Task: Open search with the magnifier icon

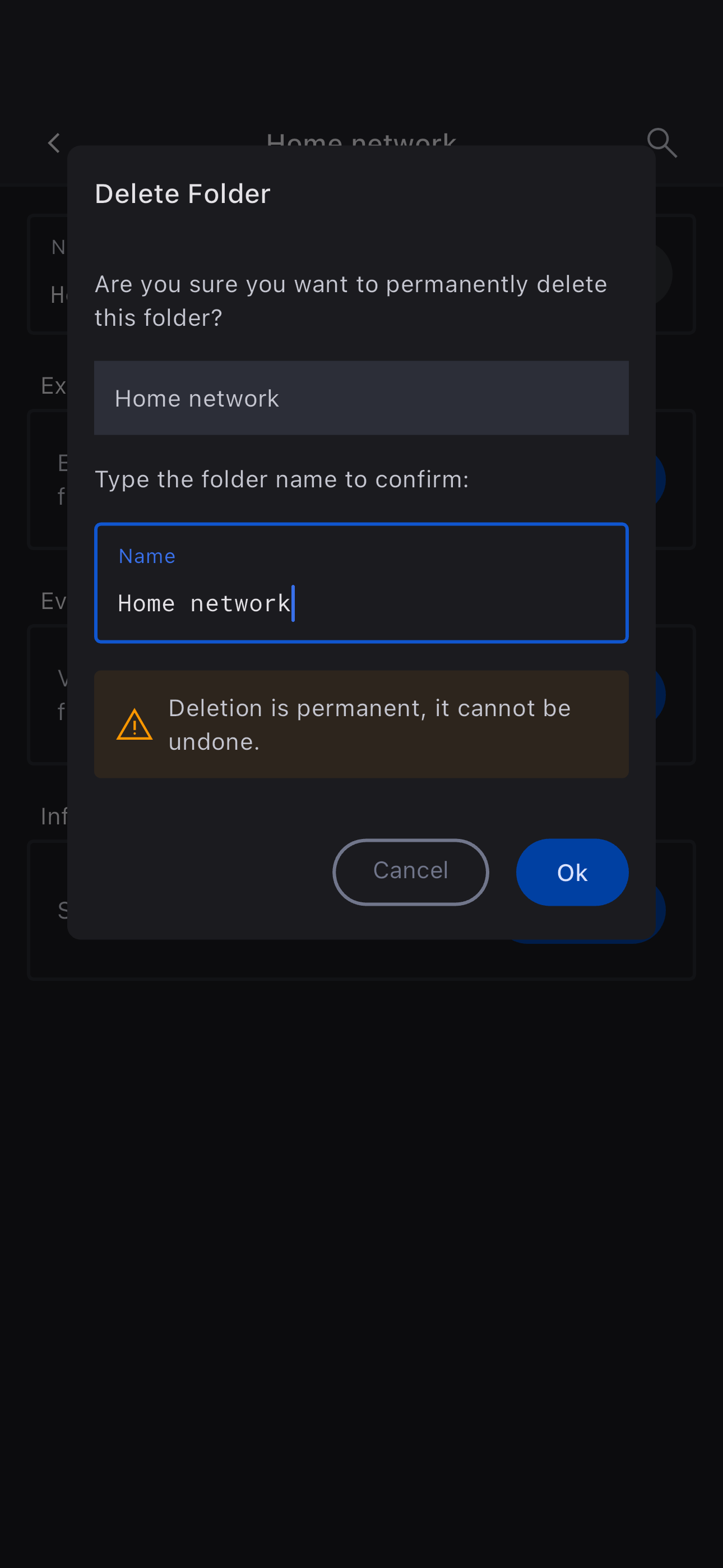Action: click(661, 142)
